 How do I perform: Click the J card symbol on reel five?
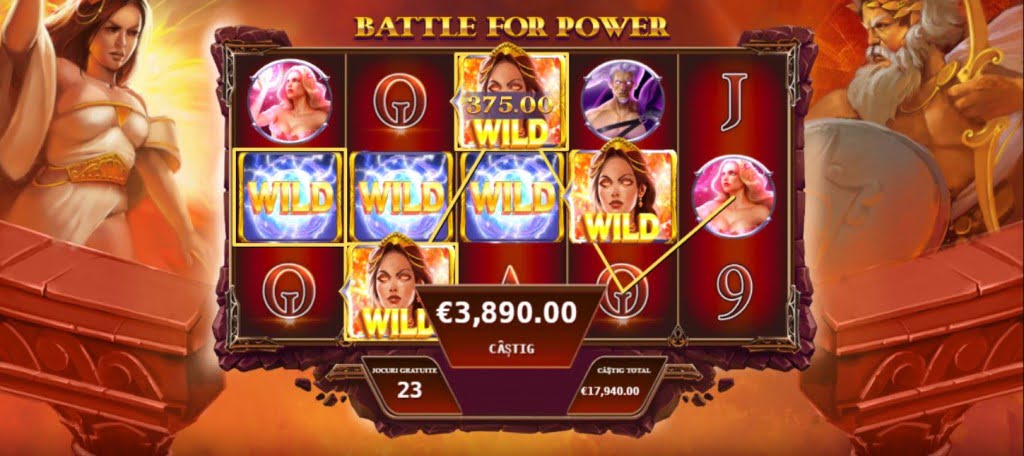pyautogui.click(x=733, y=101)
